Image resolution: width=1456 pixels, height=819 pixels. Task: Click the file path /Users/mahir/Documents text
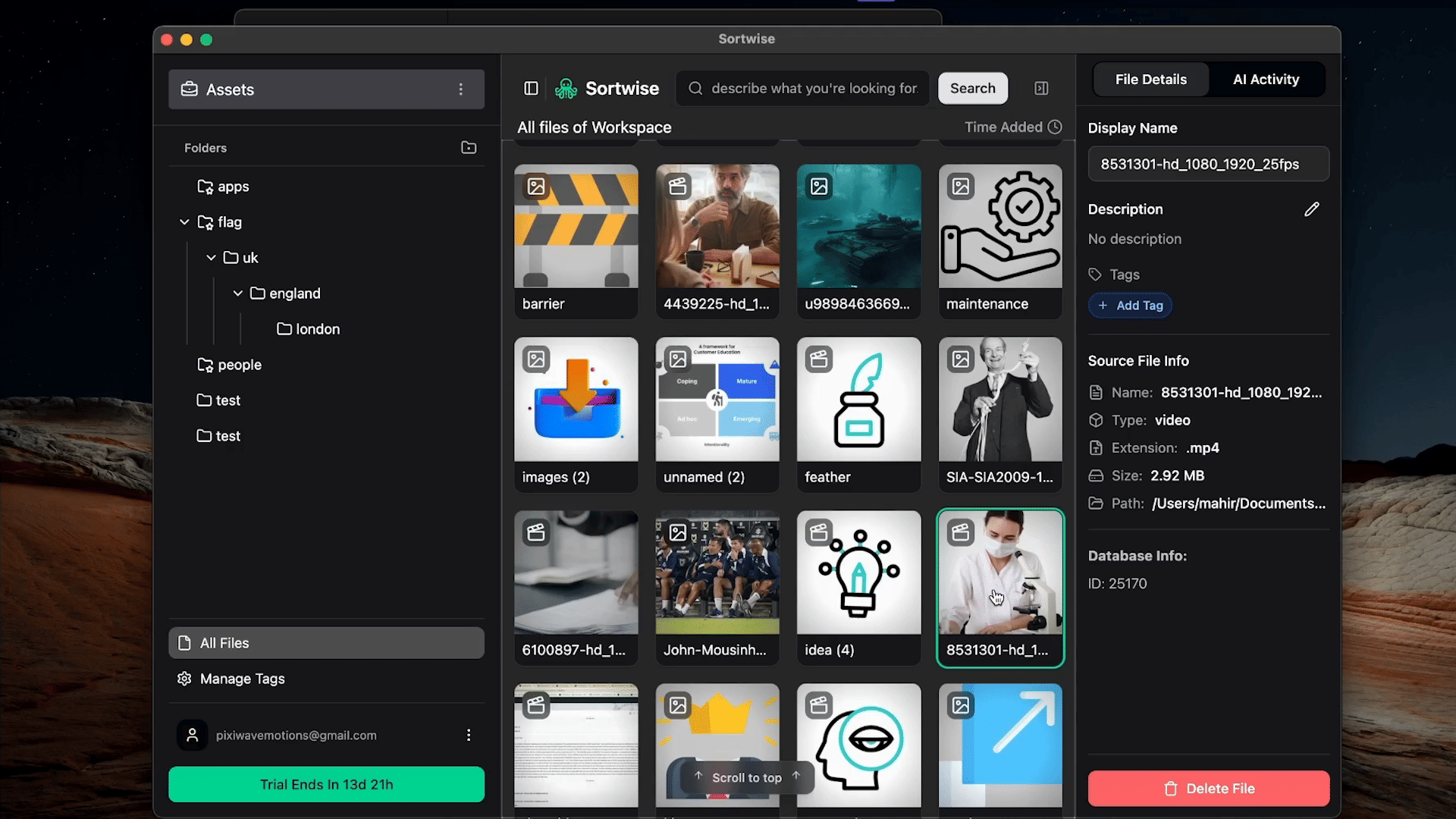click(x=1239, y=504)
